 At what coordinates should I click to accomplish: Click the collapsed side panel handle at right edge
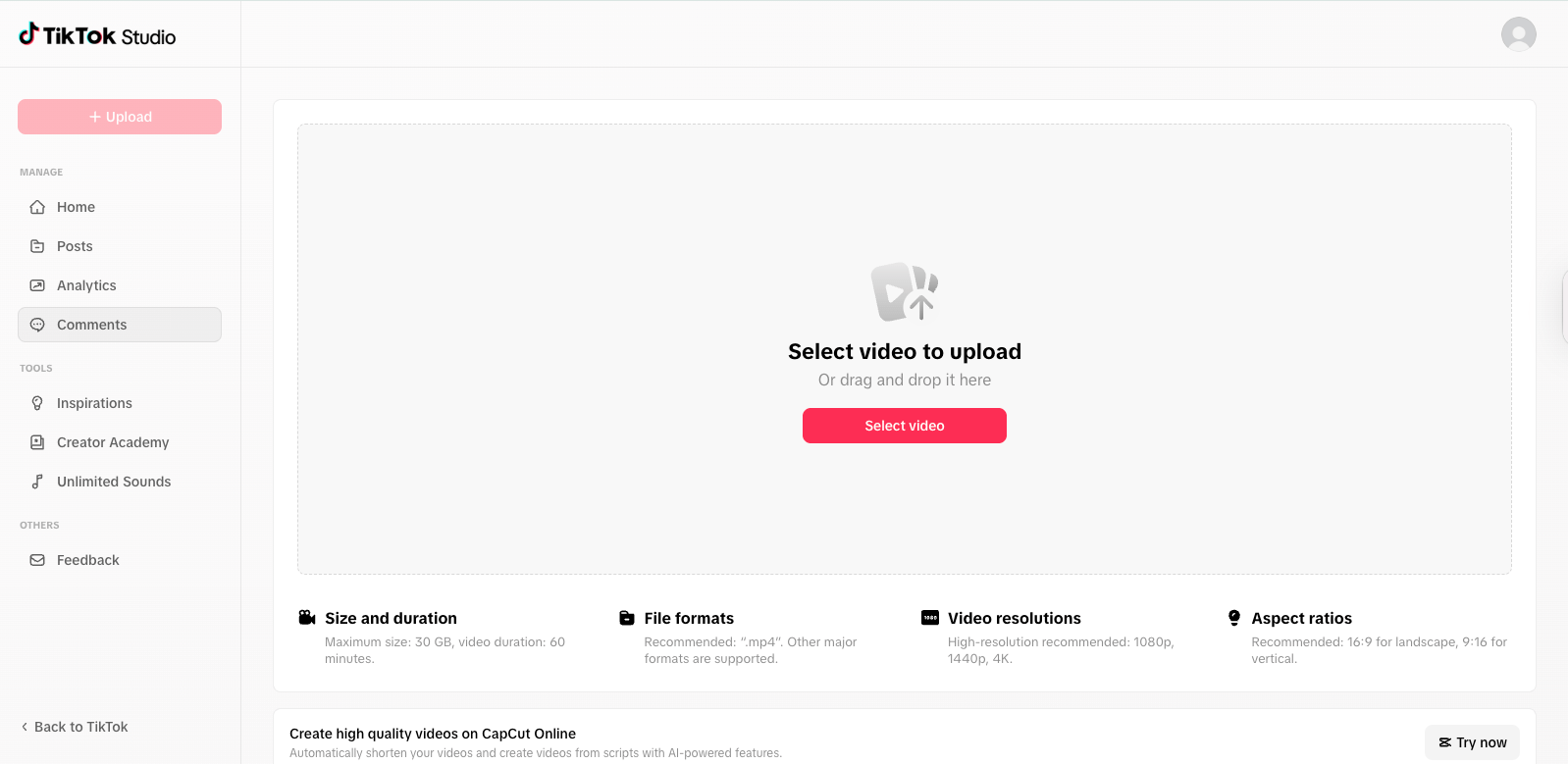1564,307
